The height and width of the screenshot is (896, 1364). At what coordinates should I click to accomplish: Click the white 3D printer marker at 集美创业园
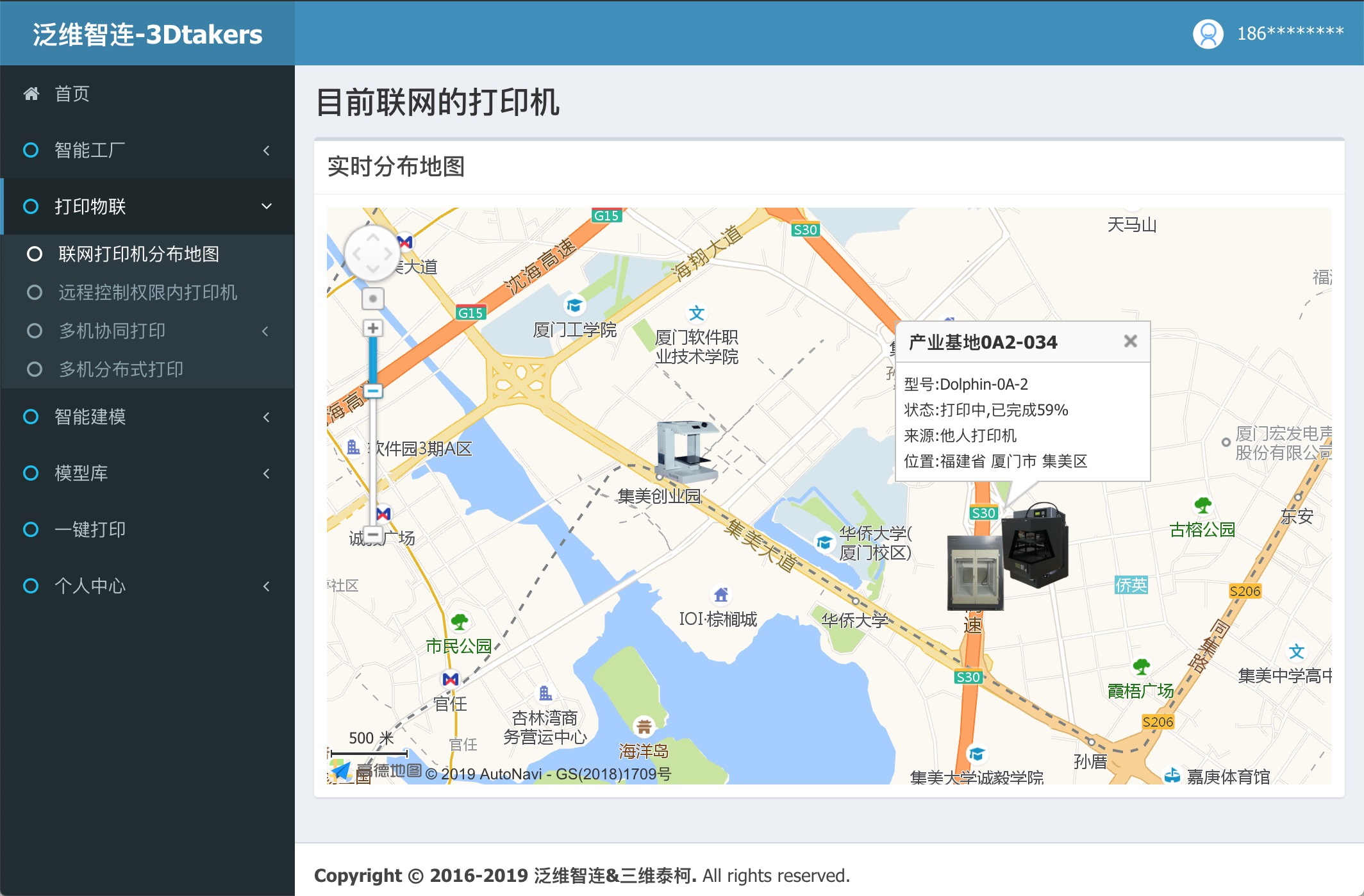[686, 451]
